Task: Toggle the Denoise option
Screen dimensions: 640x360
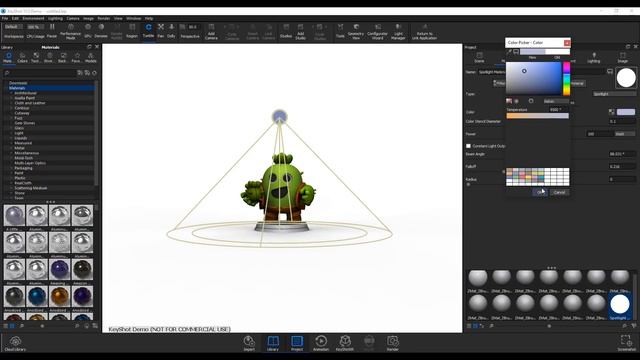Action: coord(101,31)
